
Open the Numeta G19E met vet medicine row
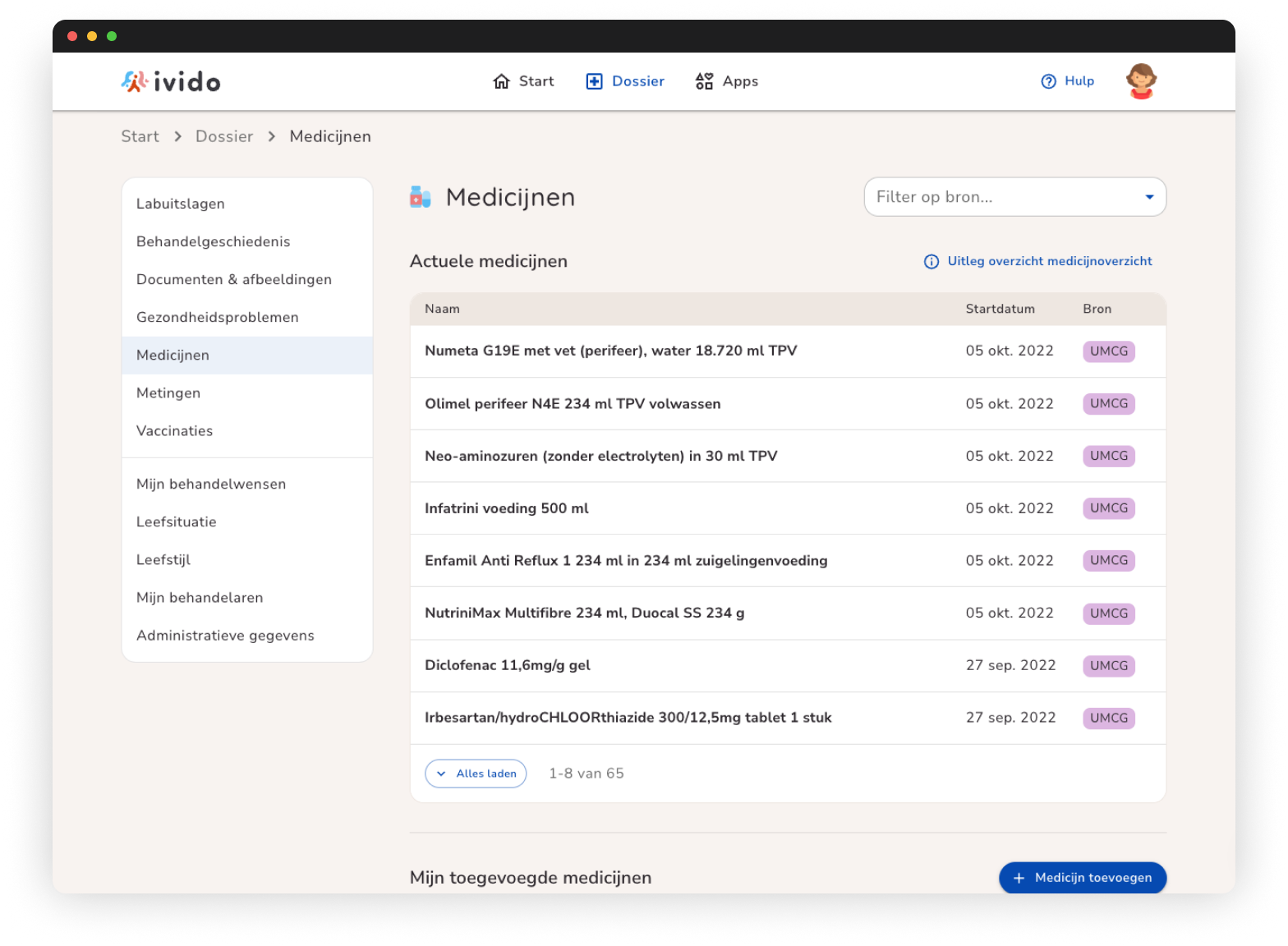[x=788, y=351]
